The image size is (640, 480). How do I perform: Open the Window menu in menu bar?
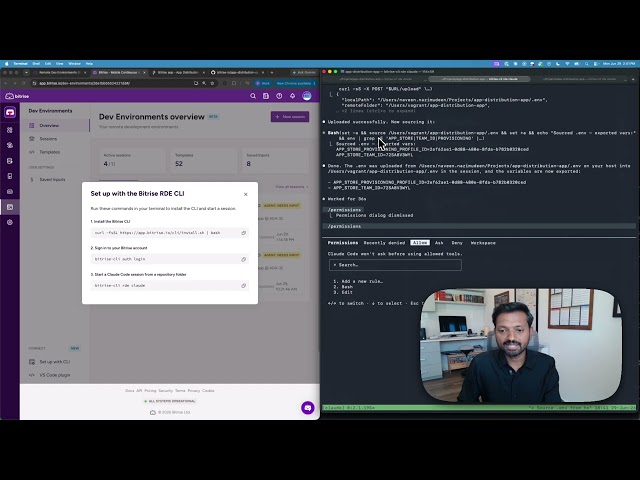coord(74,64)
